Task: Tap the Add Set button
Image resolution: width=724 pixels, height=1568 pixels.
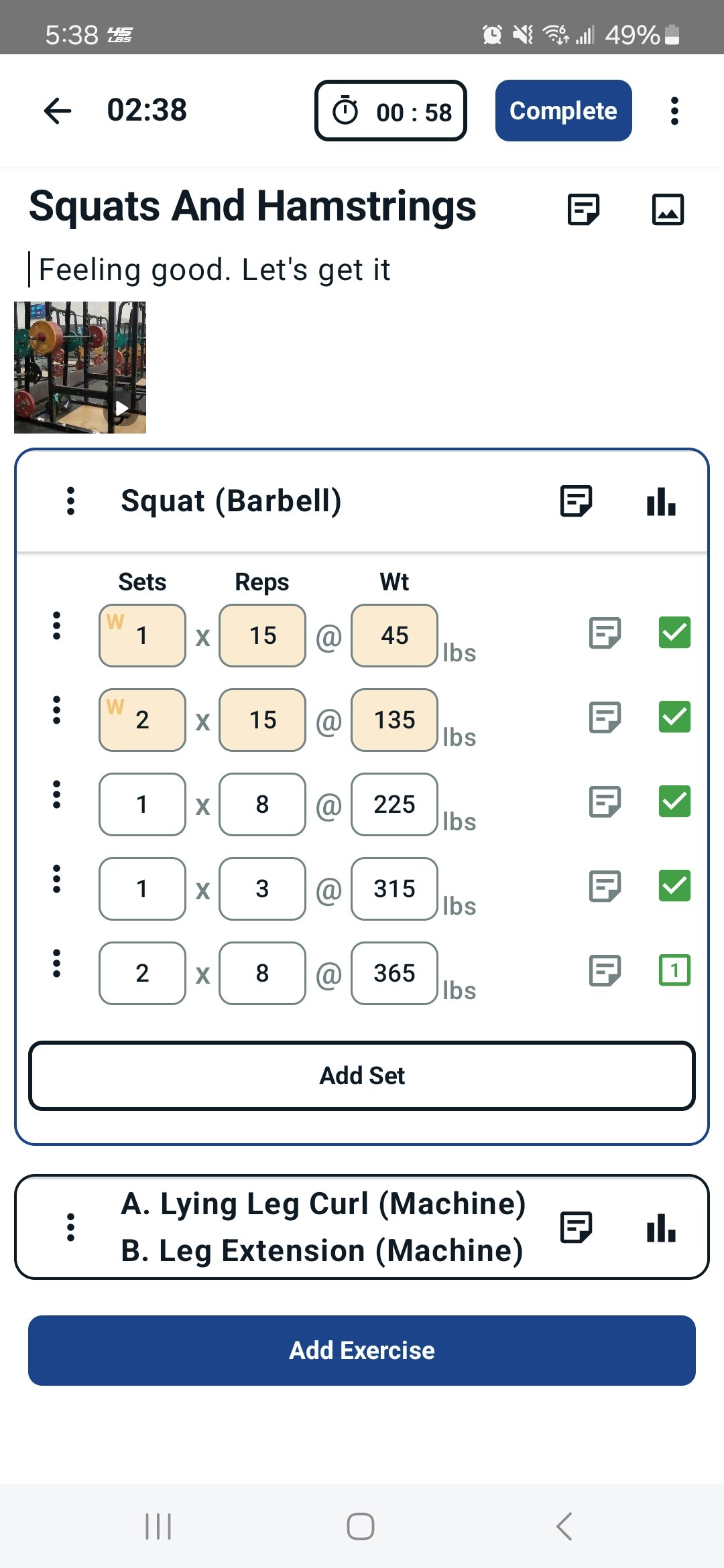Action: tap(362, 1075)
